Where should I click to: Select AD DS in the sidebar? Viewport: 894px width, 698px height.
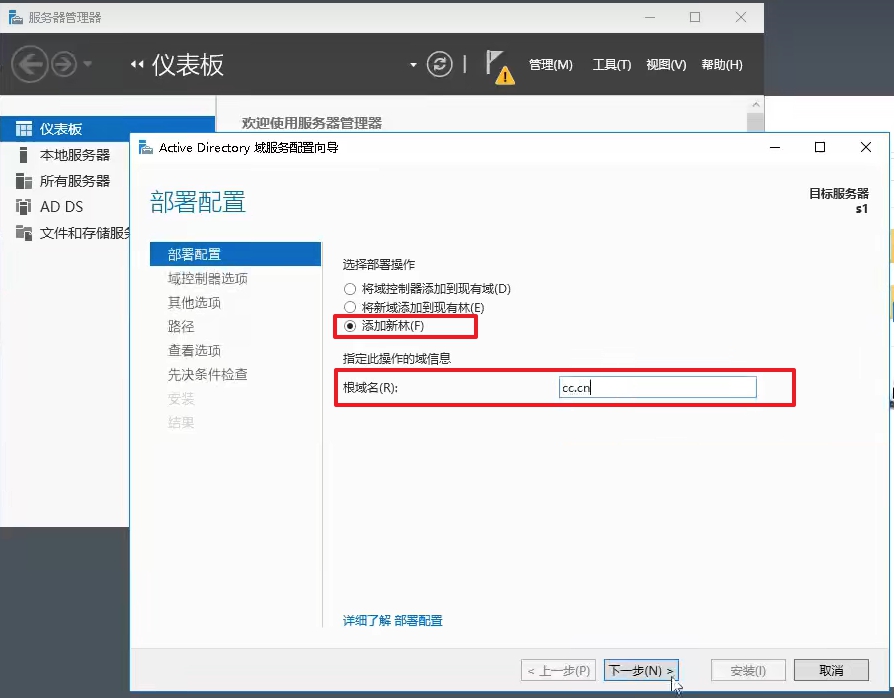[x=62, y=206]
